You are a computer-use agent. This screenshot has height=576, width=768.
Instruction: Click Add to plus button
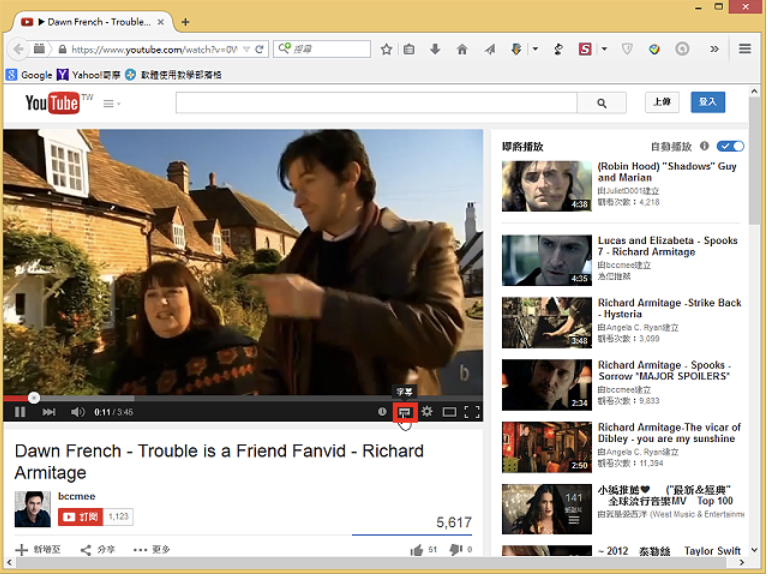[38, 550]
